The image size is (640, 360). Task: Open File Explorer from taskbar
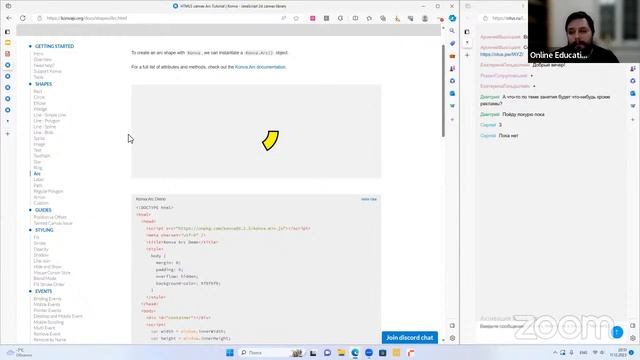(341, 353)
